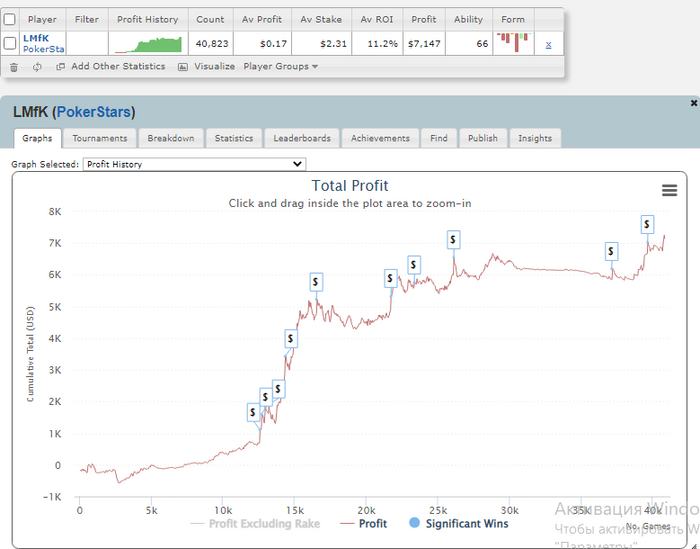The width and height of the screenshot is (700, 549).
Task: Switch to the Graphs tab
Action: coord(37,138)
